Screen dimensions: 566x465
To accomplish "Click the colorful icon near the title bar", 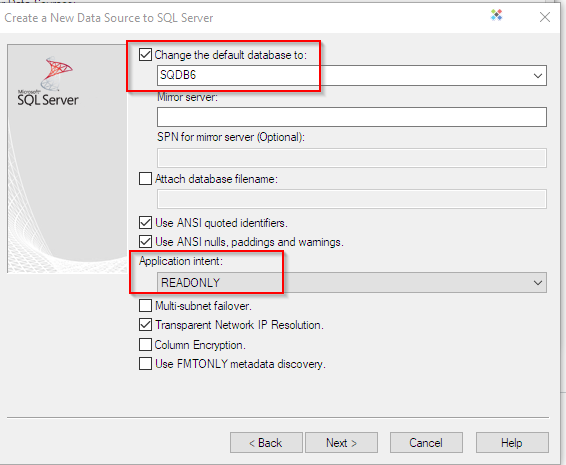I will (496, 15).
